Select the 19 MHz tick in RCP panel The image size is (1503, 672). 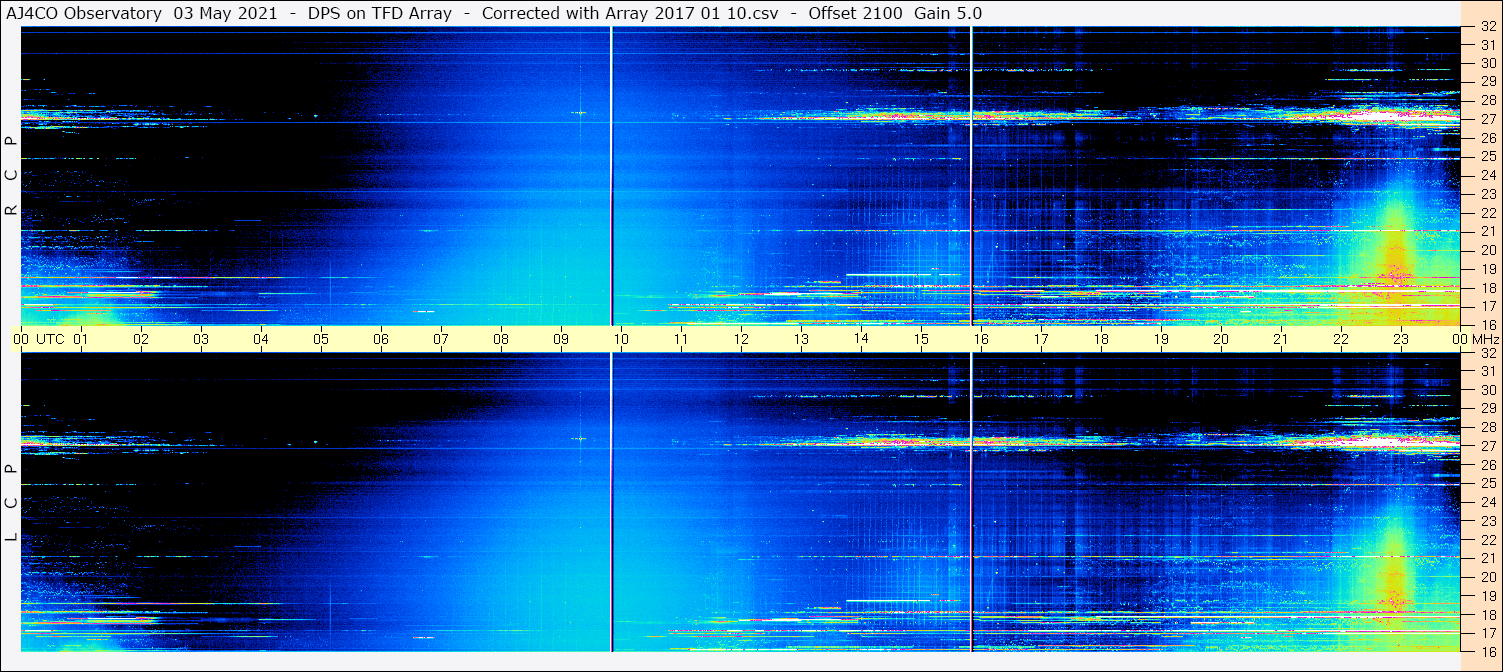point(1487,269)
